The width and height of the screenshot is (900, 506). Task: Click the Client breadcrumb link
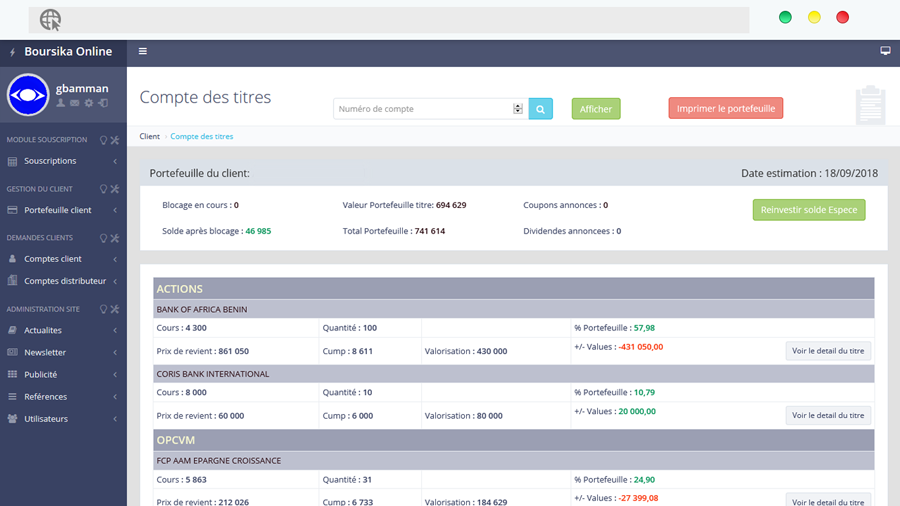click(x=149, y=136)
